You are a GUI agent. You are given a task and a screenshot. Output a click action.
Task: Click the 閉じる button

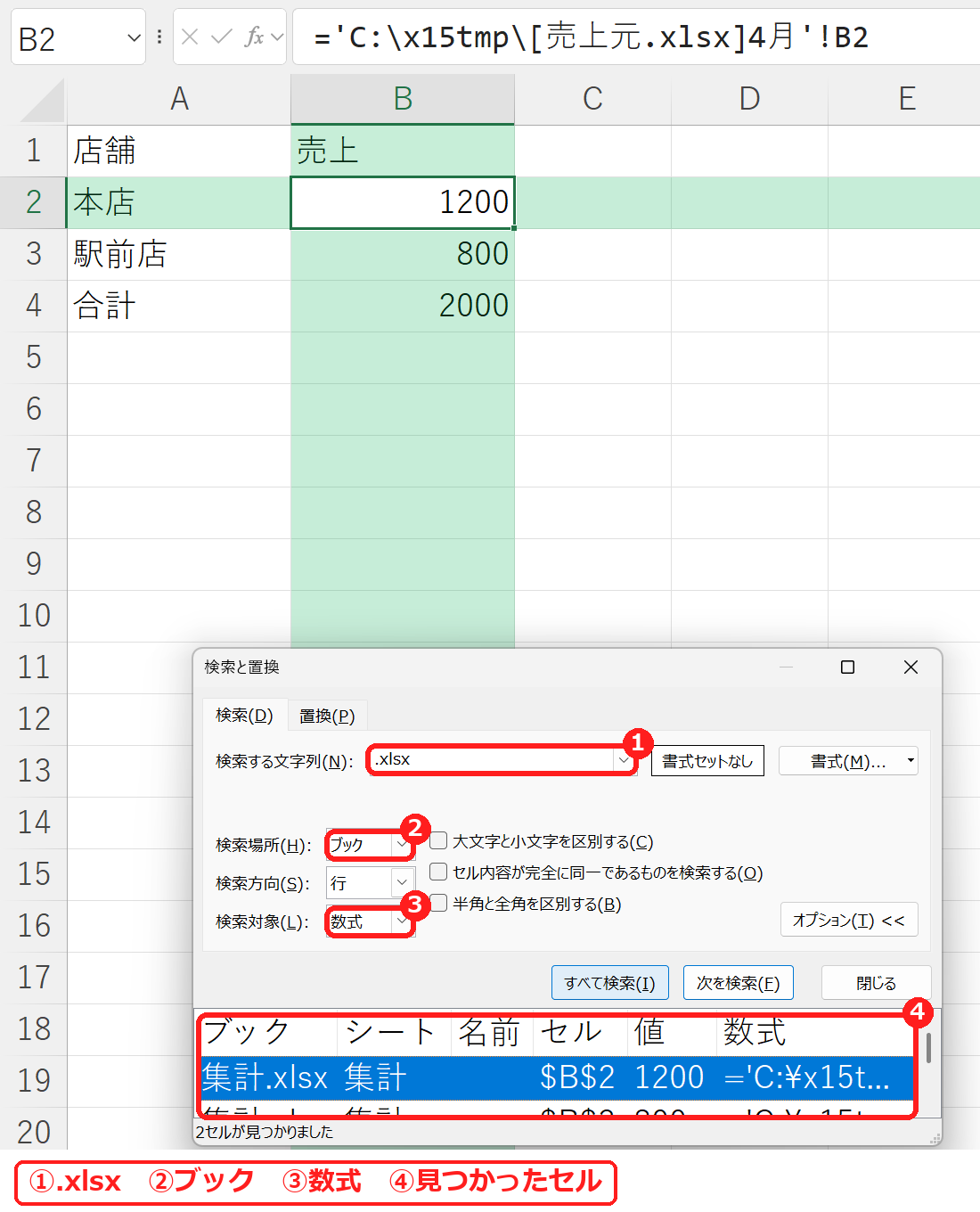[876, 983]
